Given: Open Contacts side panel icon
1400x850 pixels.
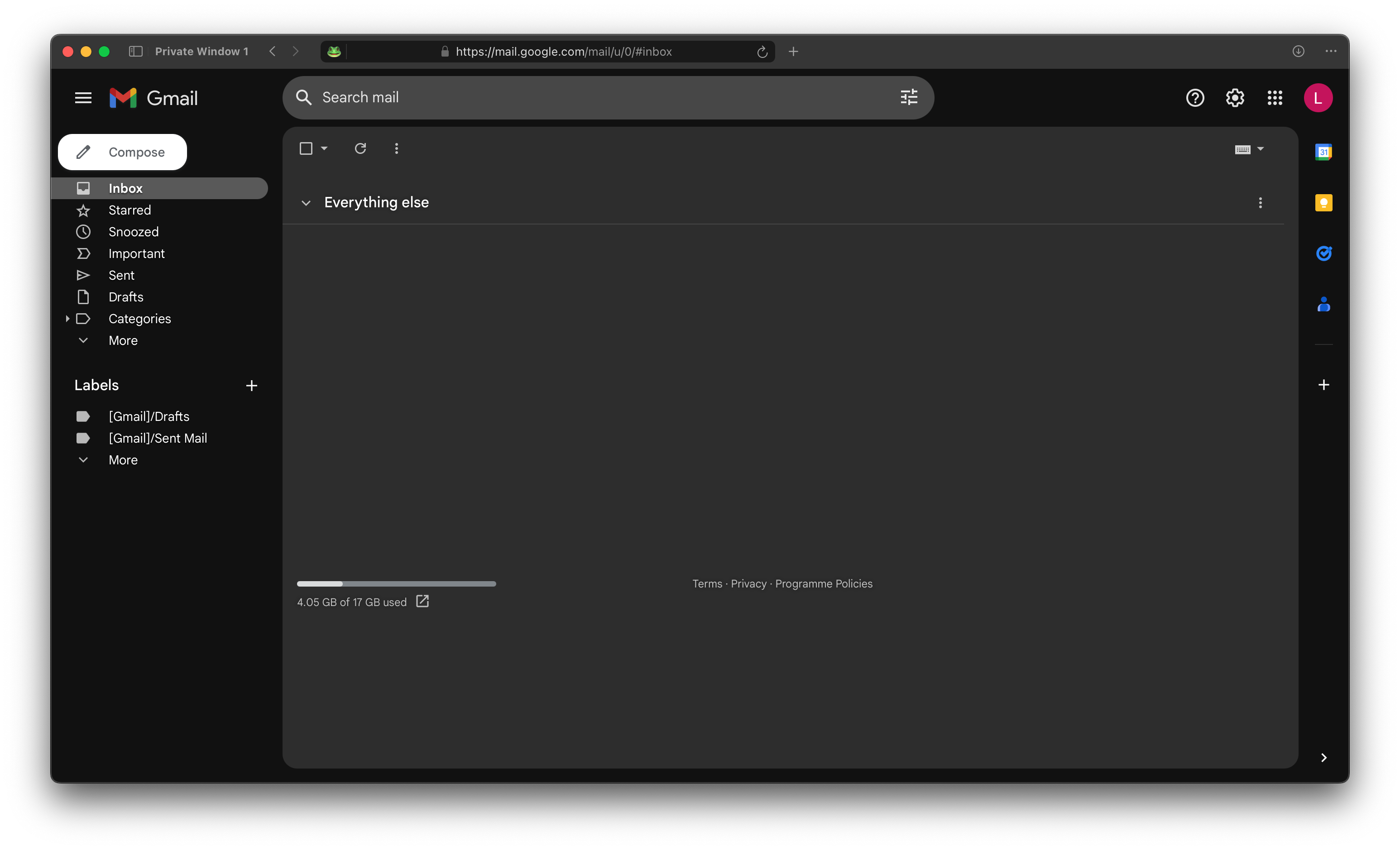Looking at the screenshot, I should pyautogui.click(x=1323, y=305).
